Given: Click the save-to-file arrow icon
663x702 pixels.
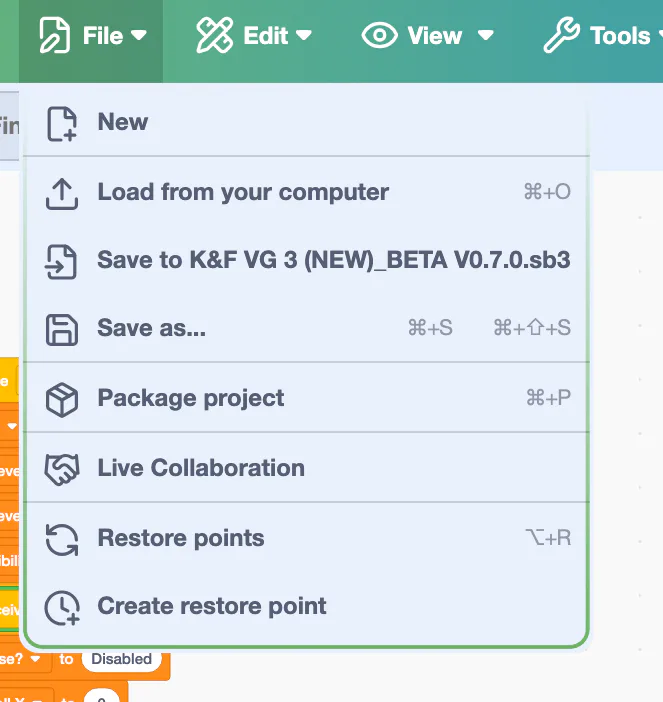Looking at the screenshot, I should [62, 261].
